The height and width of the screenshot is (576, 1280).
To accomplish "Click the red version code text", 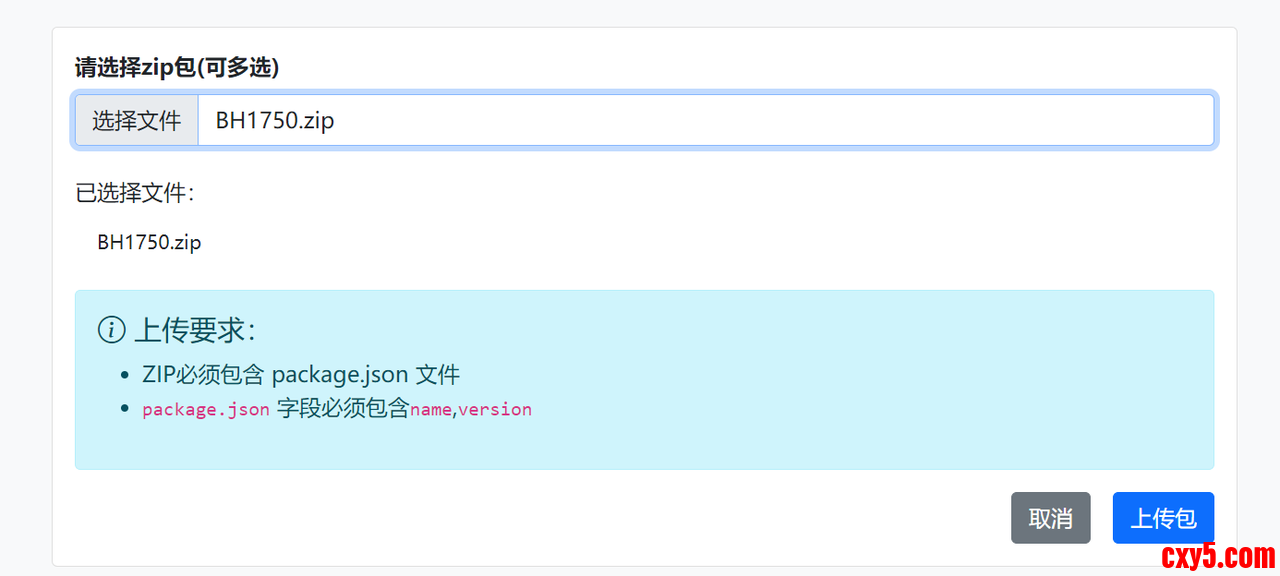I will 495,409.
